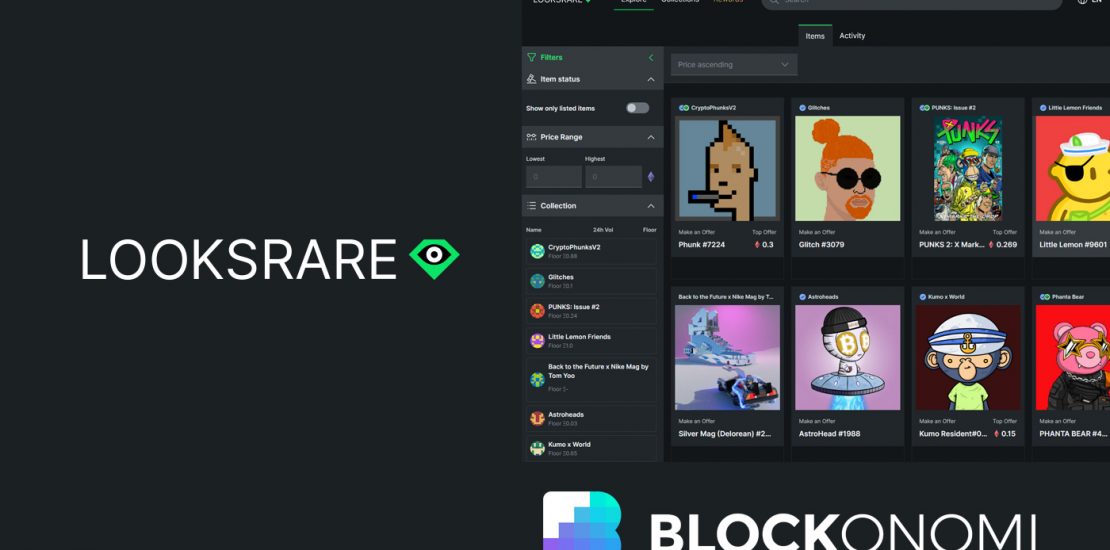Click the CryptoPhunksV2 collection avatar in sidebar
The width and height of the screenshot is (1110, 550).
537,251
